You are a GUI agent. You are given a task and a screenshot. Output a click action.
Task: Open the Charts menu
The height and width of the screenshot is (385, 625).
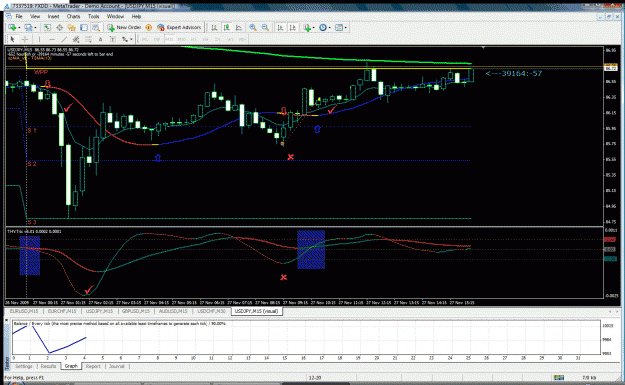coord(73,16)
